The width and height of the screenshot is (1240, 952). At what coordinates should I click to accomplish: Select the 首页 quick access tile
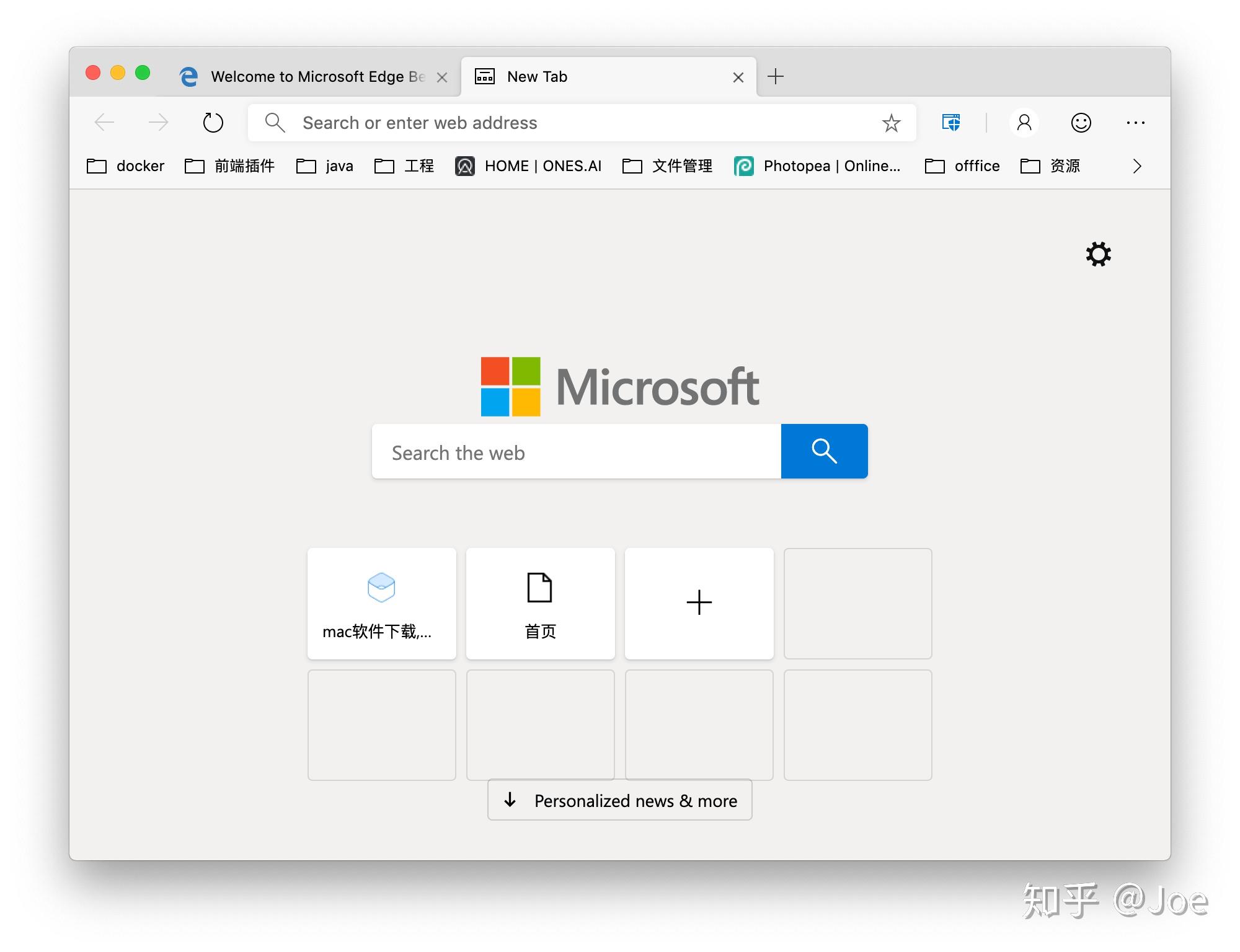click(x=540, y=600)
